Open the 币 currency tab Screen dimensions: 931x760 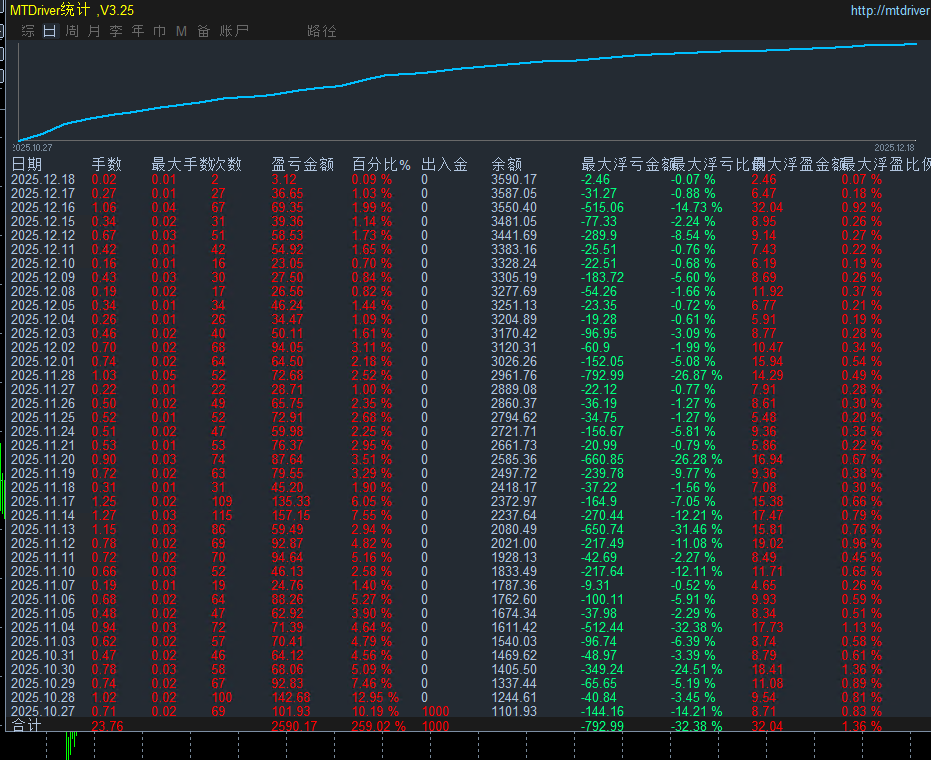160,31
